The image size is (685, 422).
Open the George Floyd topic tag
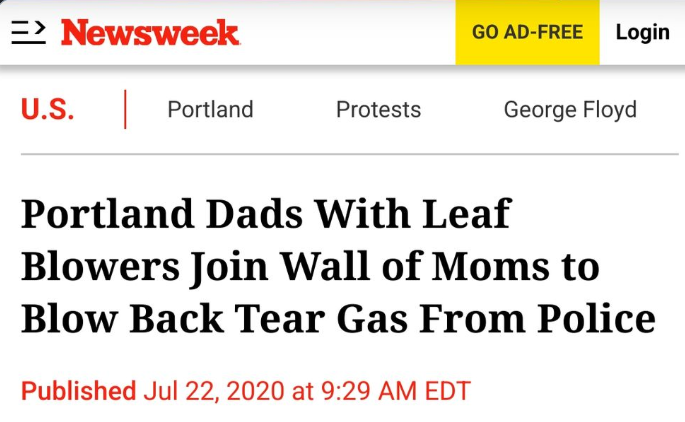click(x=570, y=110)
